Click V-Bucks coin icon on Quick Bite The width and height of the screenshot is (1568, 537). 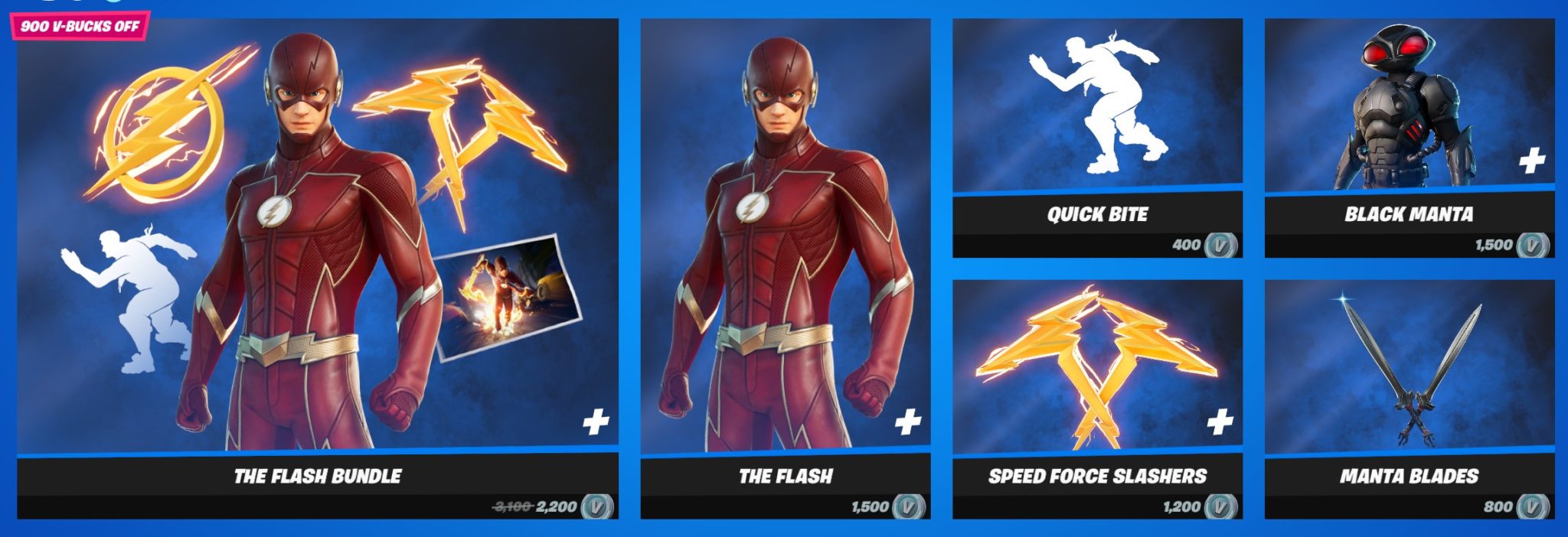1221,245
